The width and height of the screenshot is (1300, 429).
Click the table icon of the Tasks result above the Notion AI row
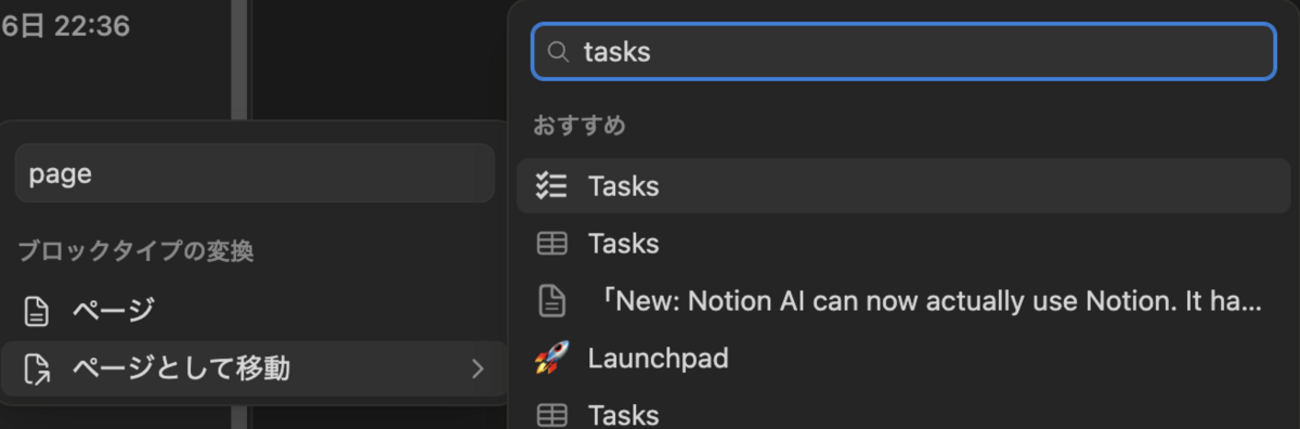point(552,244)
